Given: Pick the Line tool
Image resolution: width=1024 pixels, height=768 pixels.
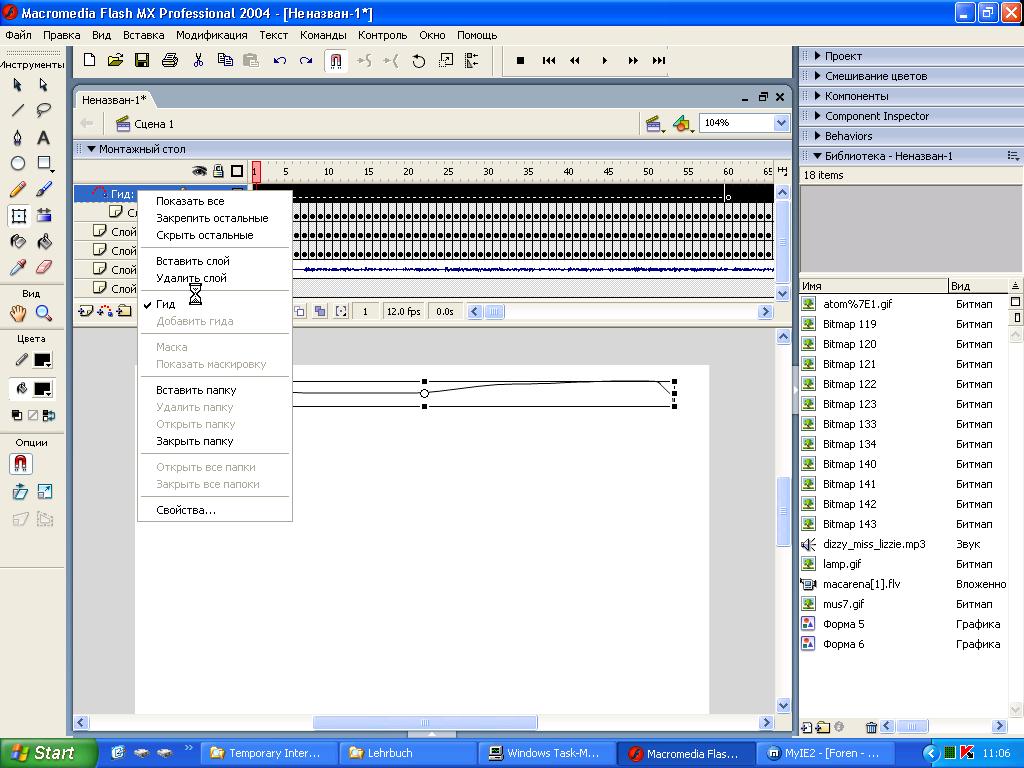Looking at the screenshot, I should point(18,110).
